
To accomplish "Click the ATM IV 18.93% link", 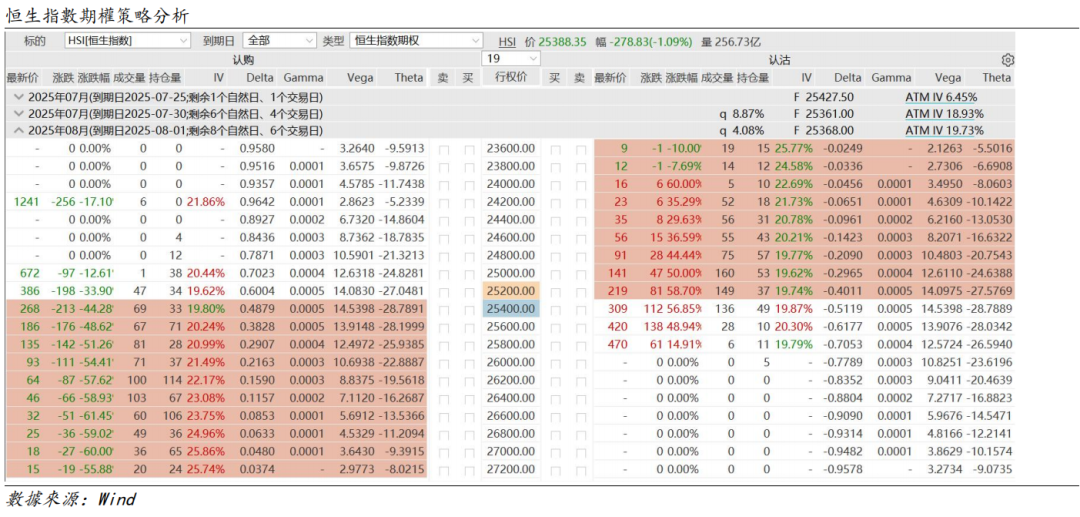I will pos(944,114).
